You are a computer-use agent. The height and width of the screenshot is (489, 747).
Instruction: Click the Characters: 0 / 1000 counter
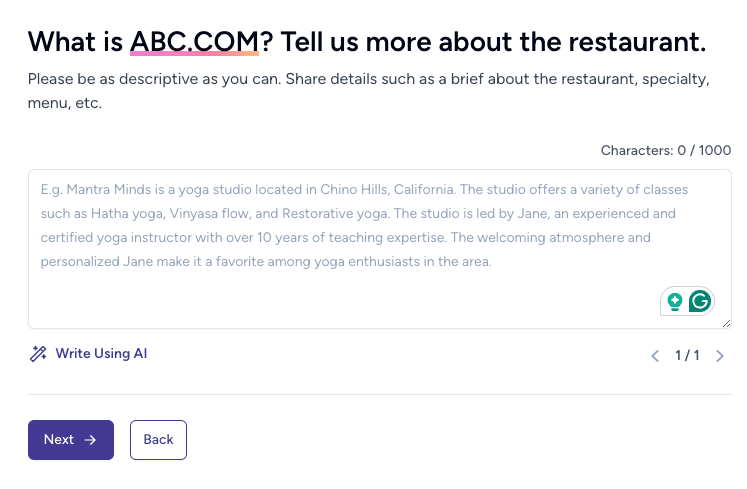666,151
